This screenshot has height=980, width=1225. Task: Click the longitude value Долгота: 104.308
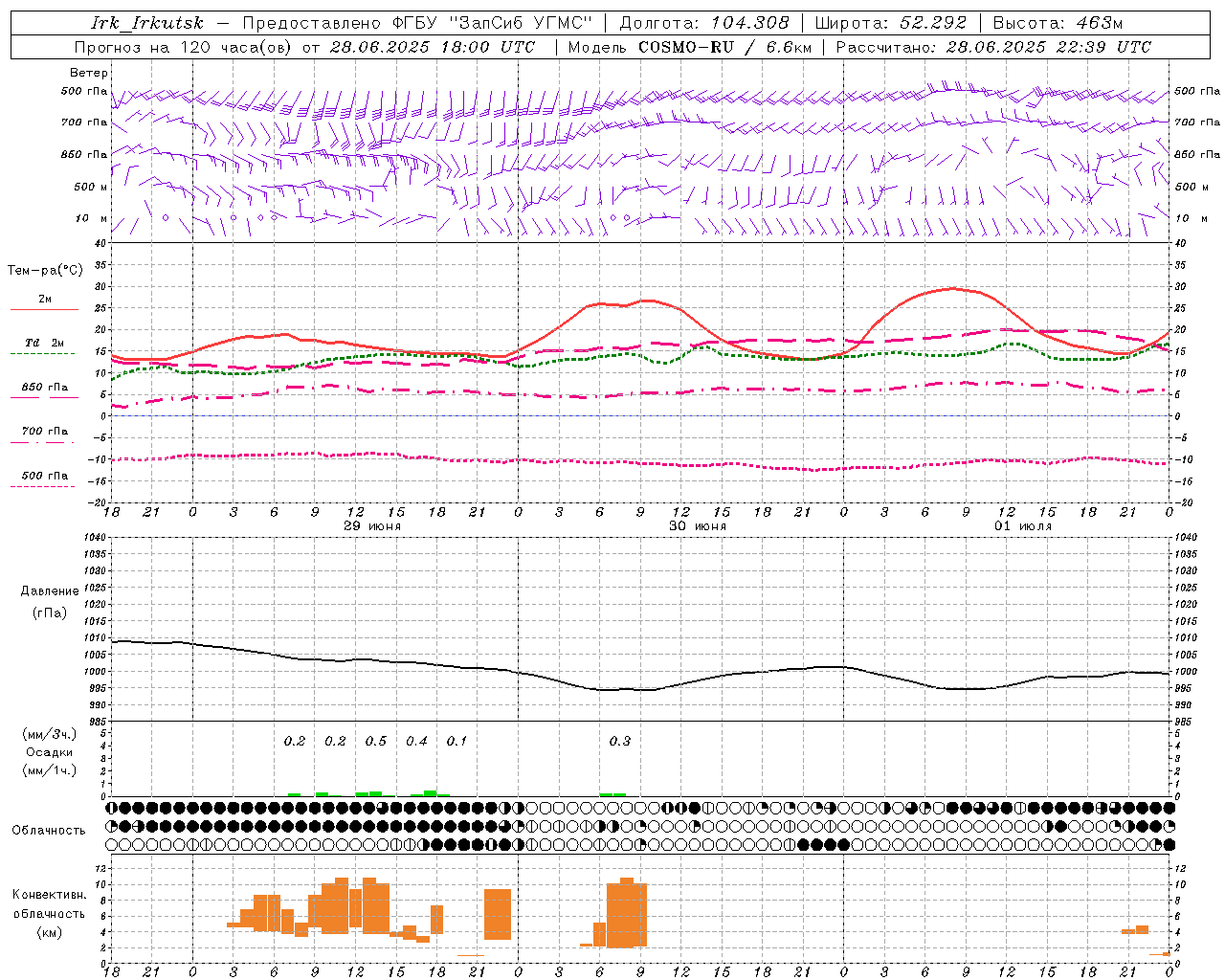[x=704, y=23]
